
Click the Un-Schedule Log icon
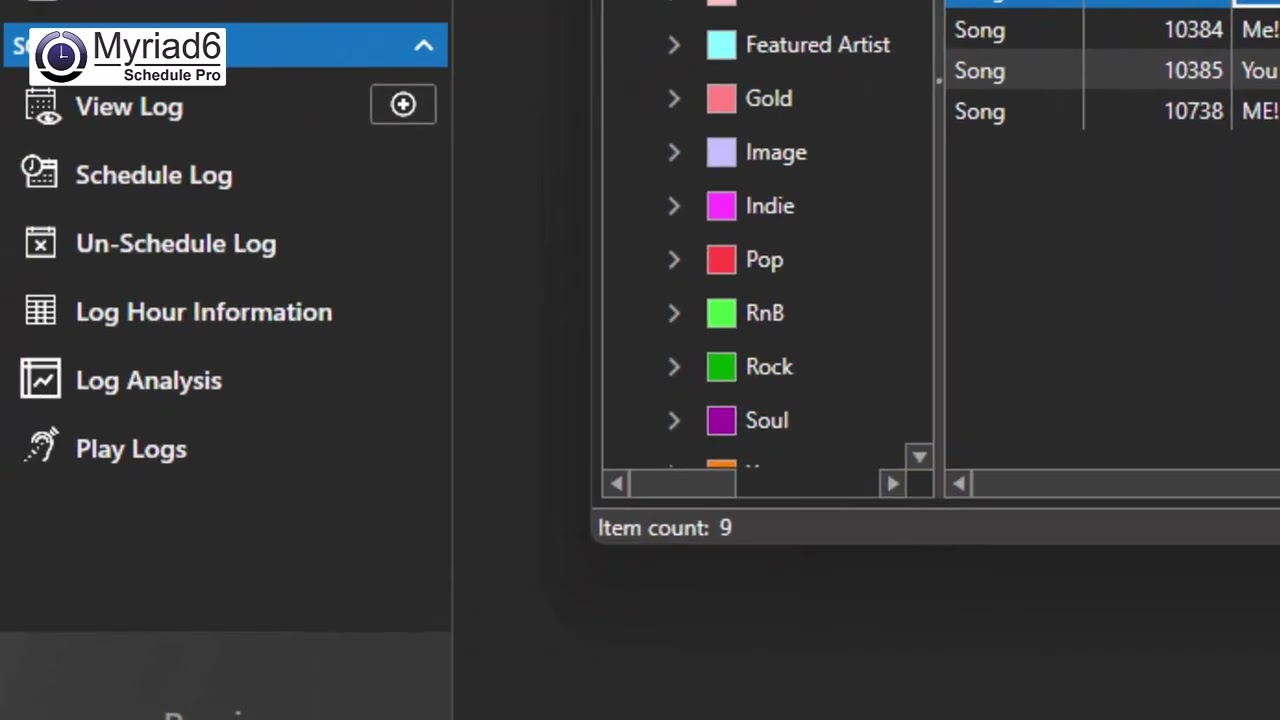(40, 243)
